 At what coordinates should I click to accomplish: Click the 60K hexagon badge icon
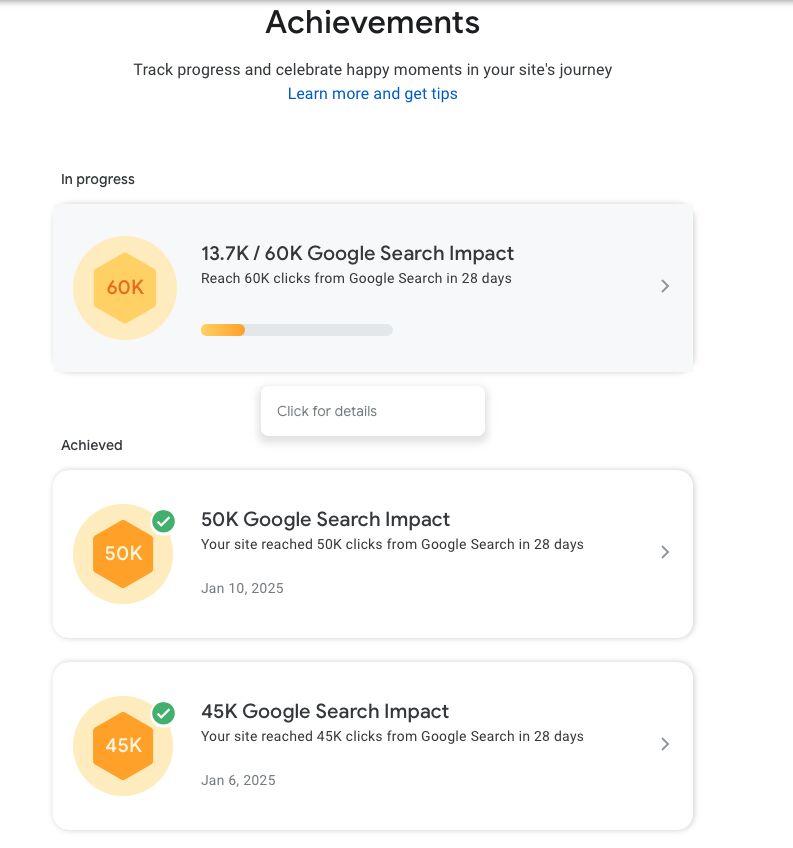(x=125, y=288)
